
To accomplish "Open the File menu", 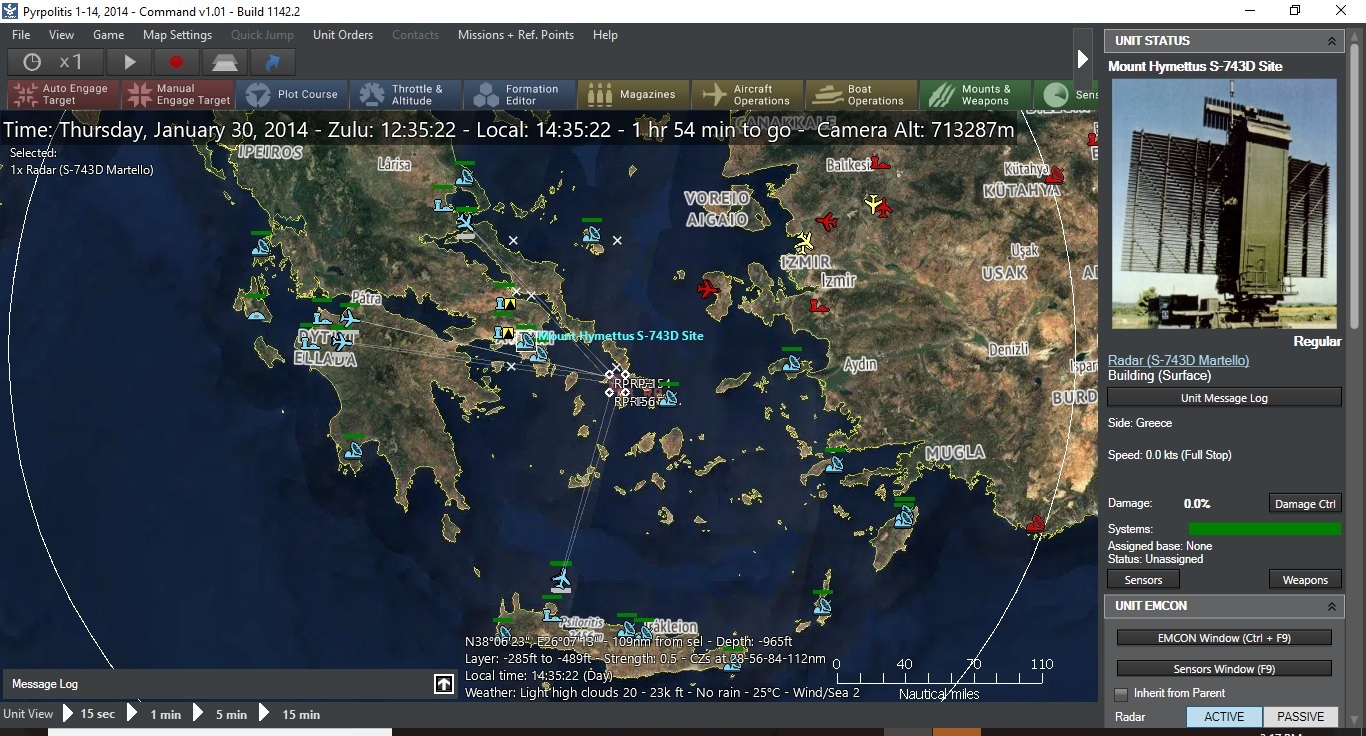I will coord(21,35).
